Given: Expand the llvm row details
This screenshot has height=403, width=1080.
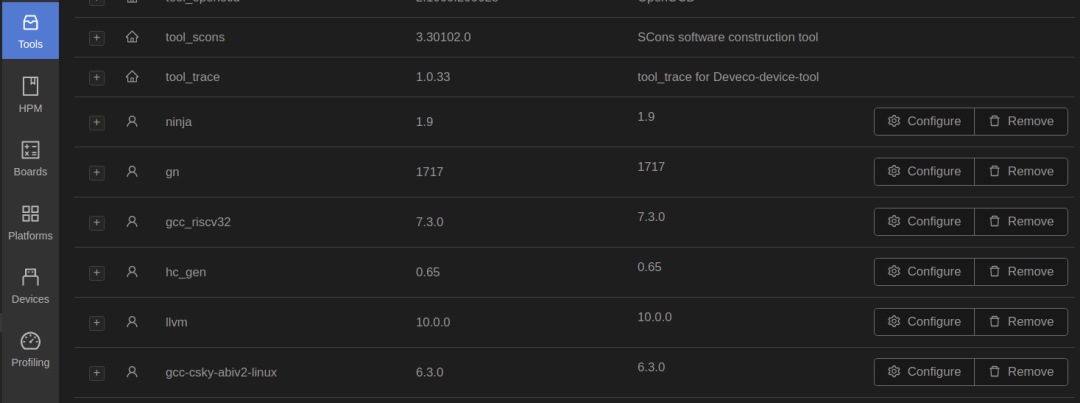Looking at the screenshot, I should [x=97, y=323].
